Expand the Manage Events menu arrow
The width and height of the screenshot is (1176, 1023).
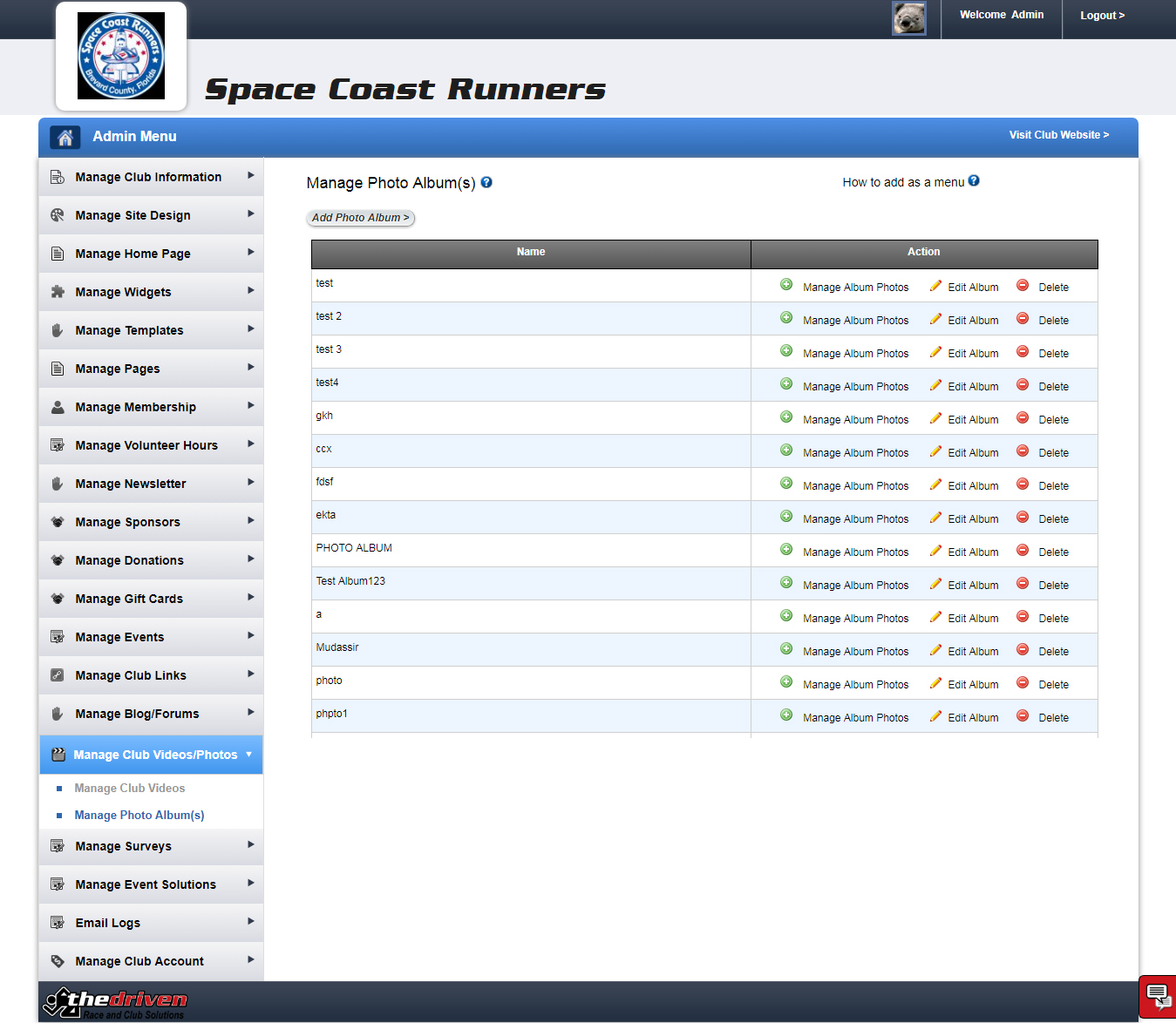click(x=250, y=636)
